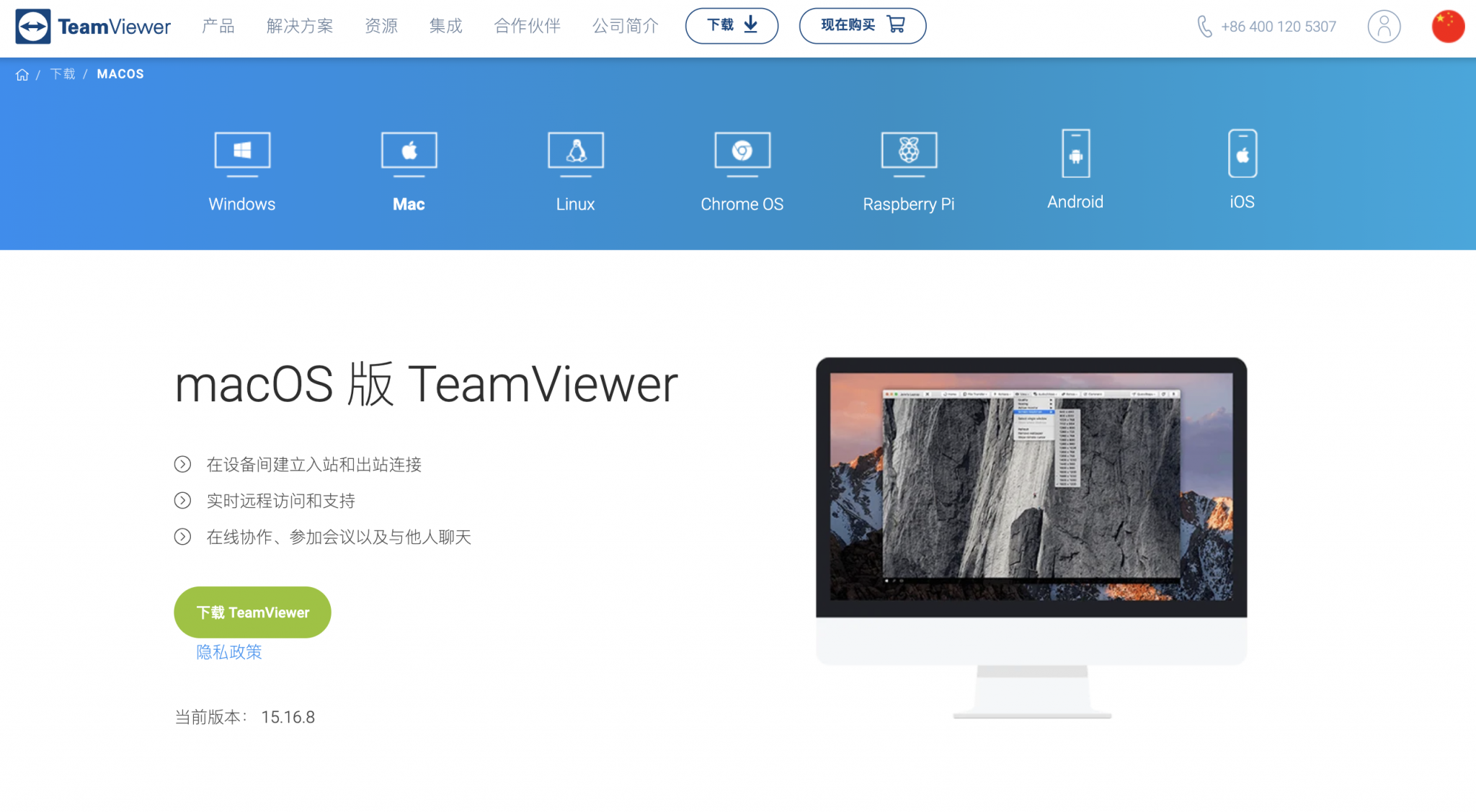Click the phone handset icon

pyautogui.click(x=1204, y=27)
